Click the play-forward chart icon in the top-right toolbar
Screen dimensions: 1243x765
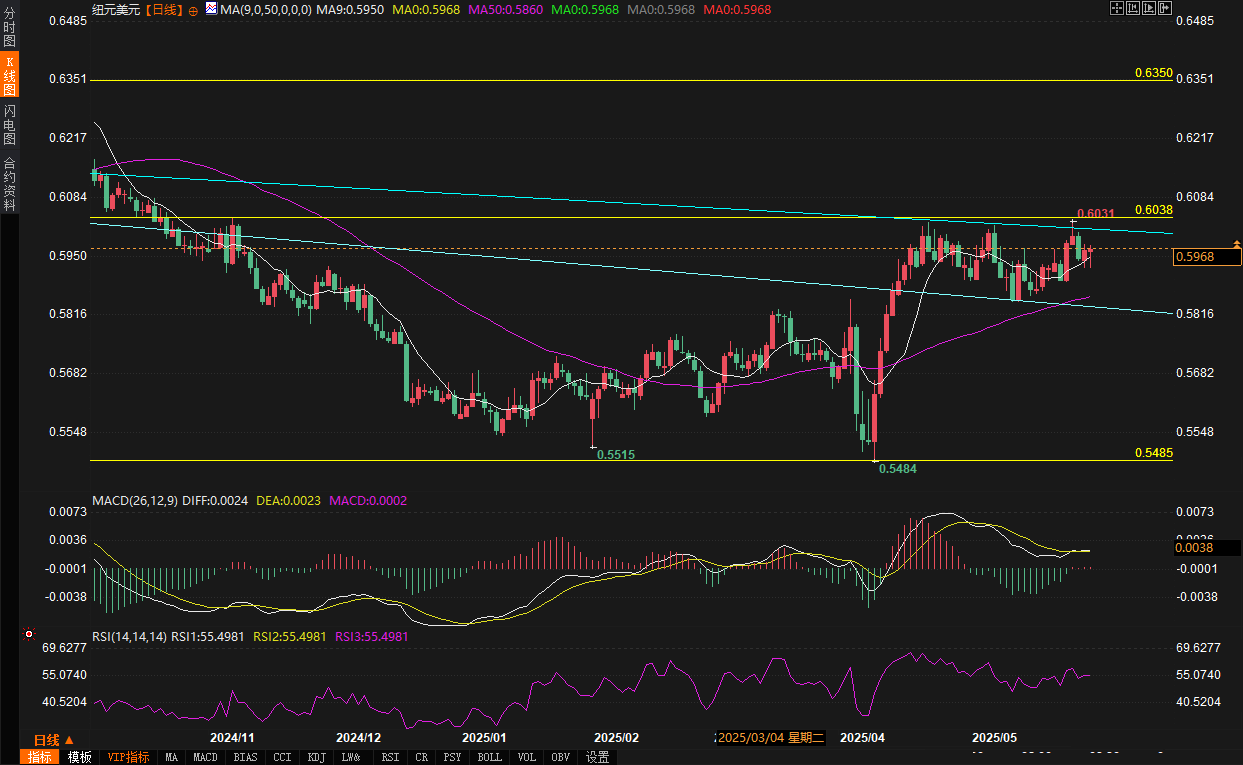pos(1149,8)
